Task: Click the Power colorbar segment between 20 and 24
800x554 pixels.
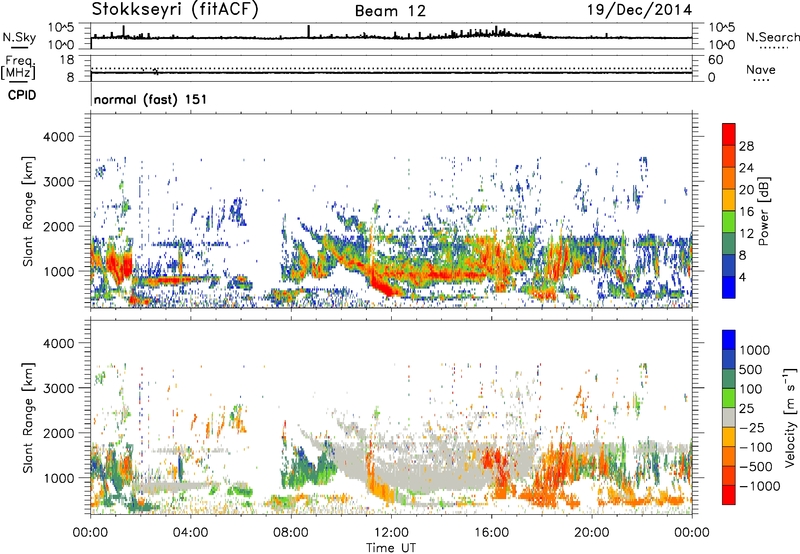Action: click(729, 178)
